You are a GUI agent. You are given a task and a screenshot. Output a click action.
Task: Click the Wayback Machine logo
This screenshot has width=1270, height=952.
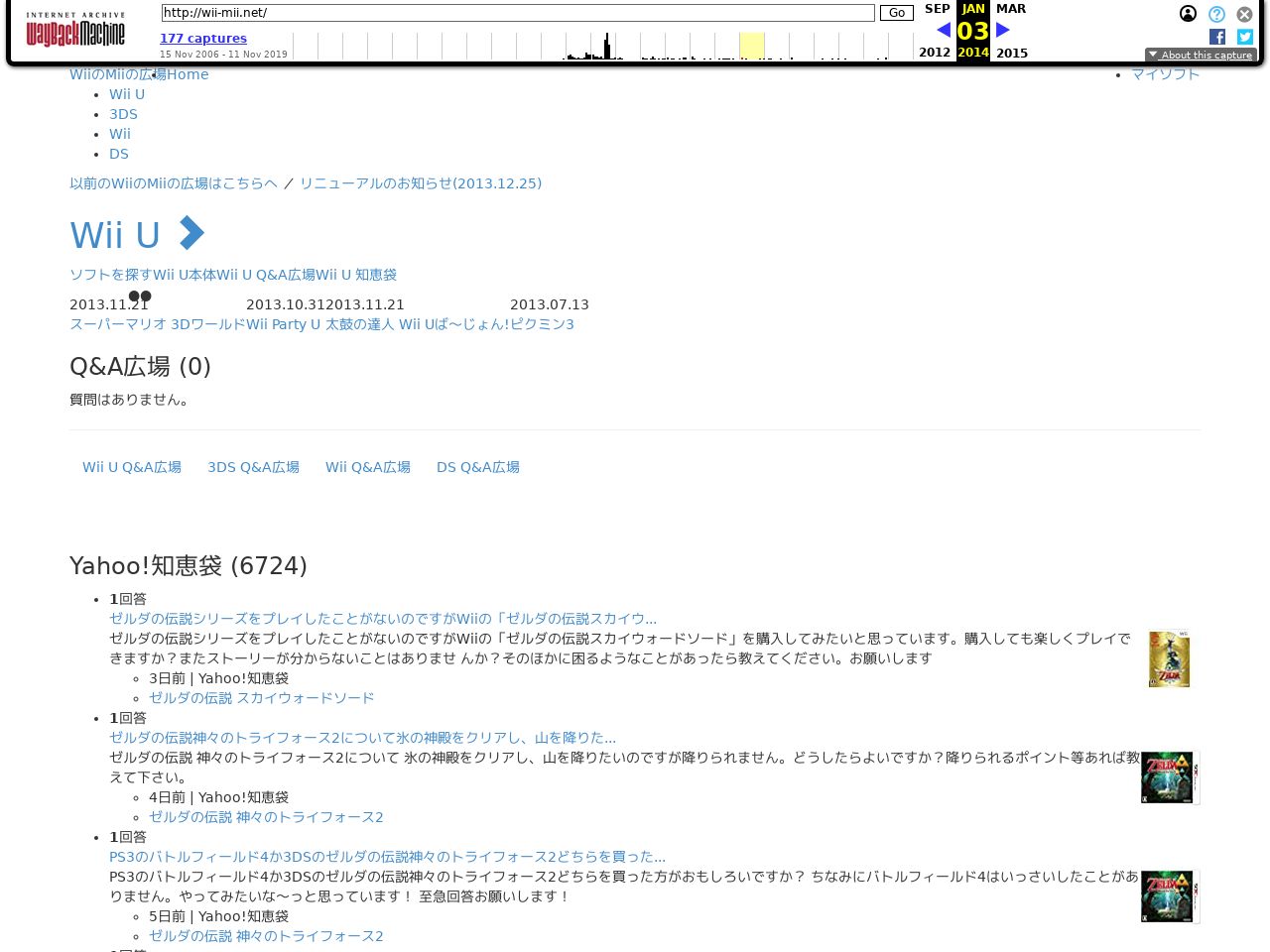(75, 30)
